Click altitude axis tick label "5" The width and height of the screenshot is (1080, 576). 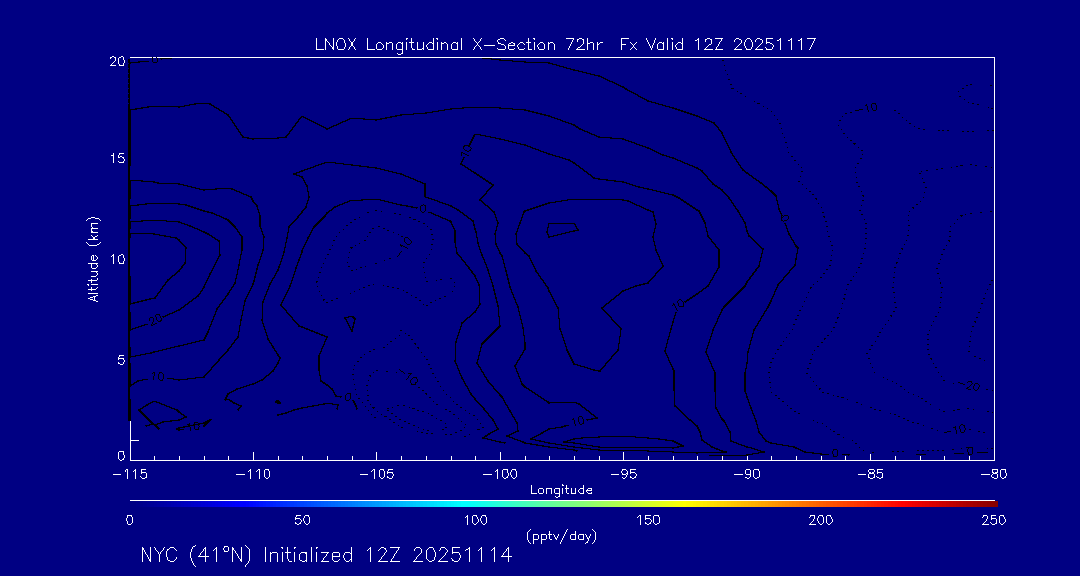[x=121, y=360]
